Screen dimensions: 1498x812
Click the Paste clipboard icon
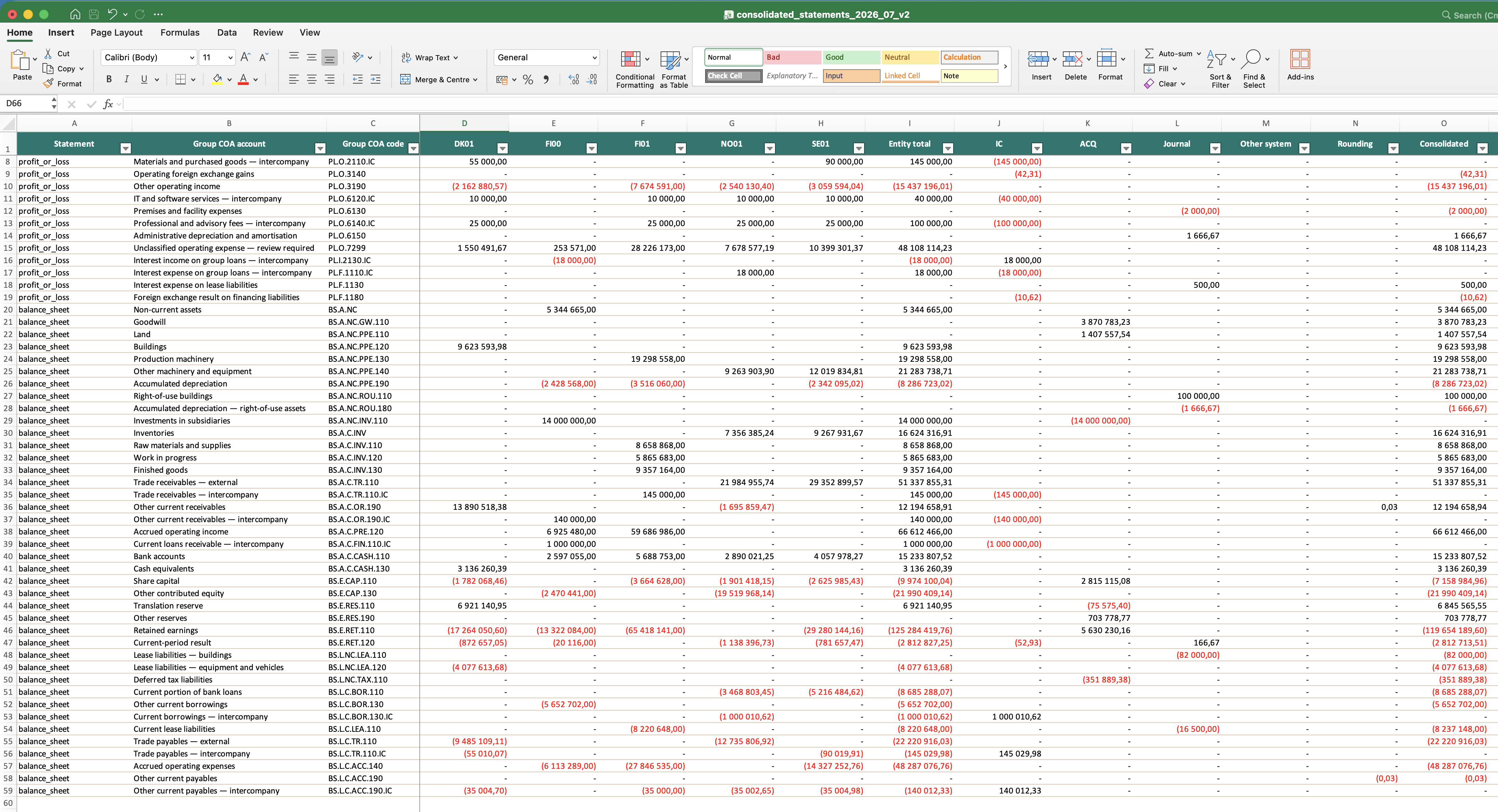pos(20,59)
